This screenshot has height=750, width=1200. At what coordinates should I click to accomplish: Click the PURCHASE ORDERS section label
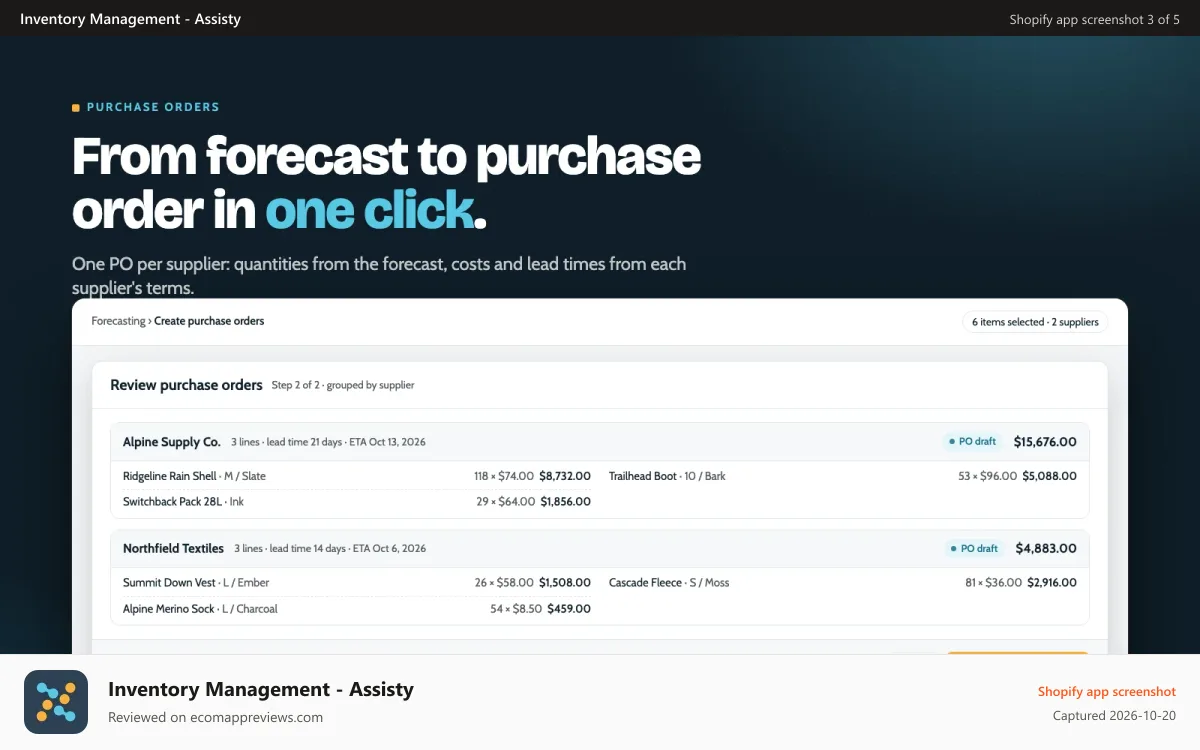[x=153, y=107]
